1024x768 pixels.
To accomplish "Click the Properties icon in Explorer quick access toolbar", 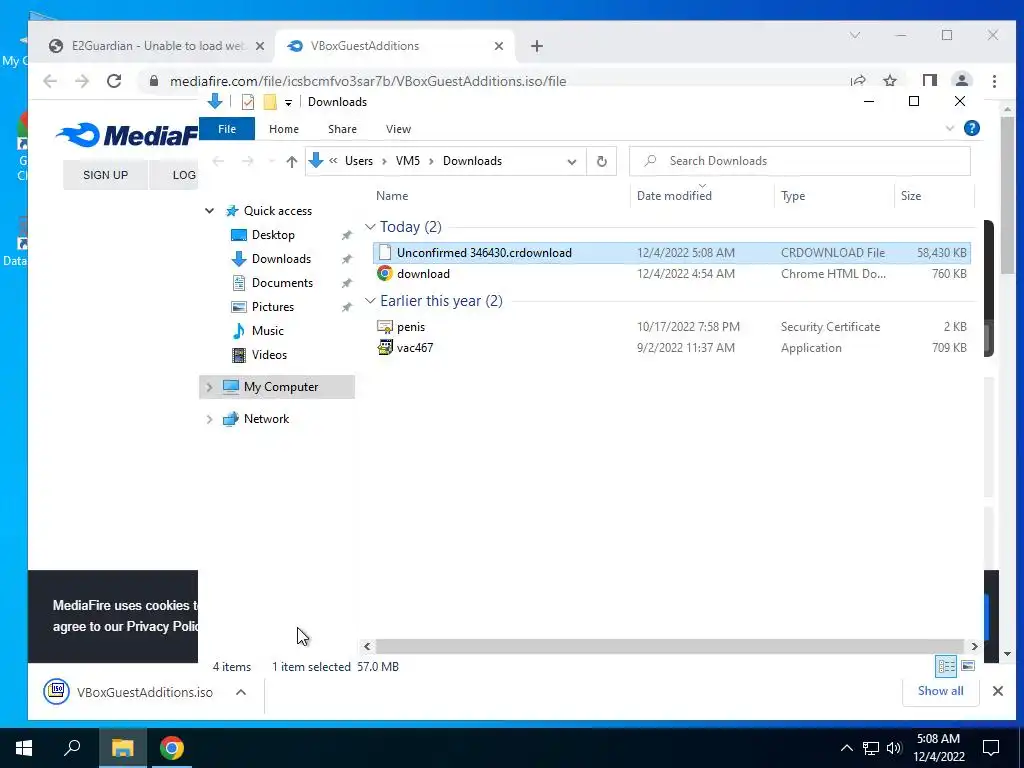I will coord(248,102).
